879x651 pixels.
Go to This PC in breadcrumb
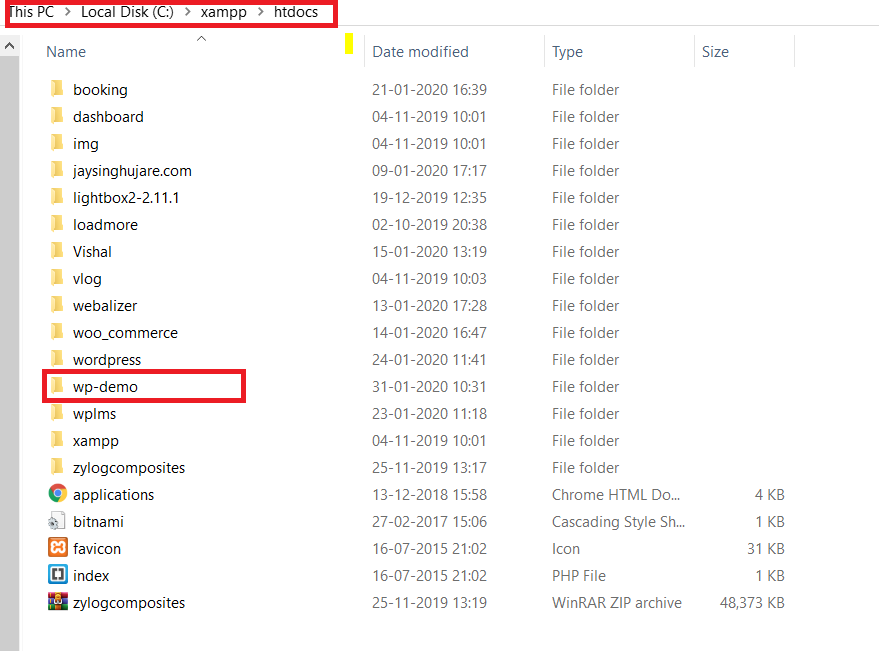click(x=32, y=12)
